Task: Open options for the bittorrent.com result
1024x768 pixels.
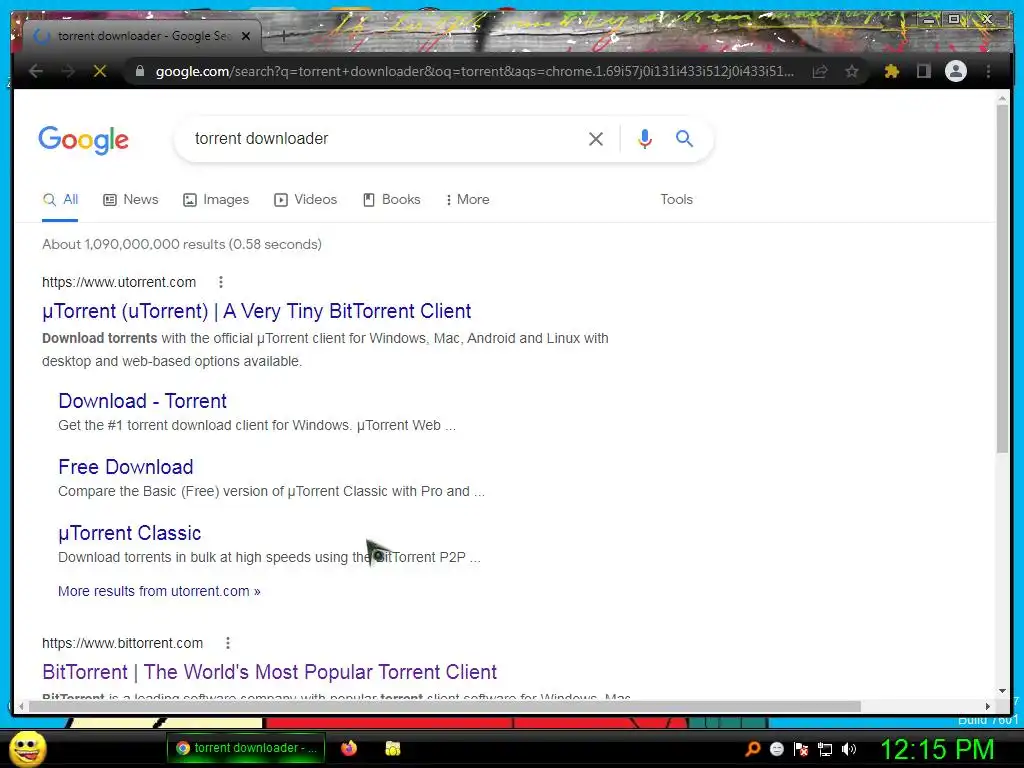Action: [x=228, y=643]
